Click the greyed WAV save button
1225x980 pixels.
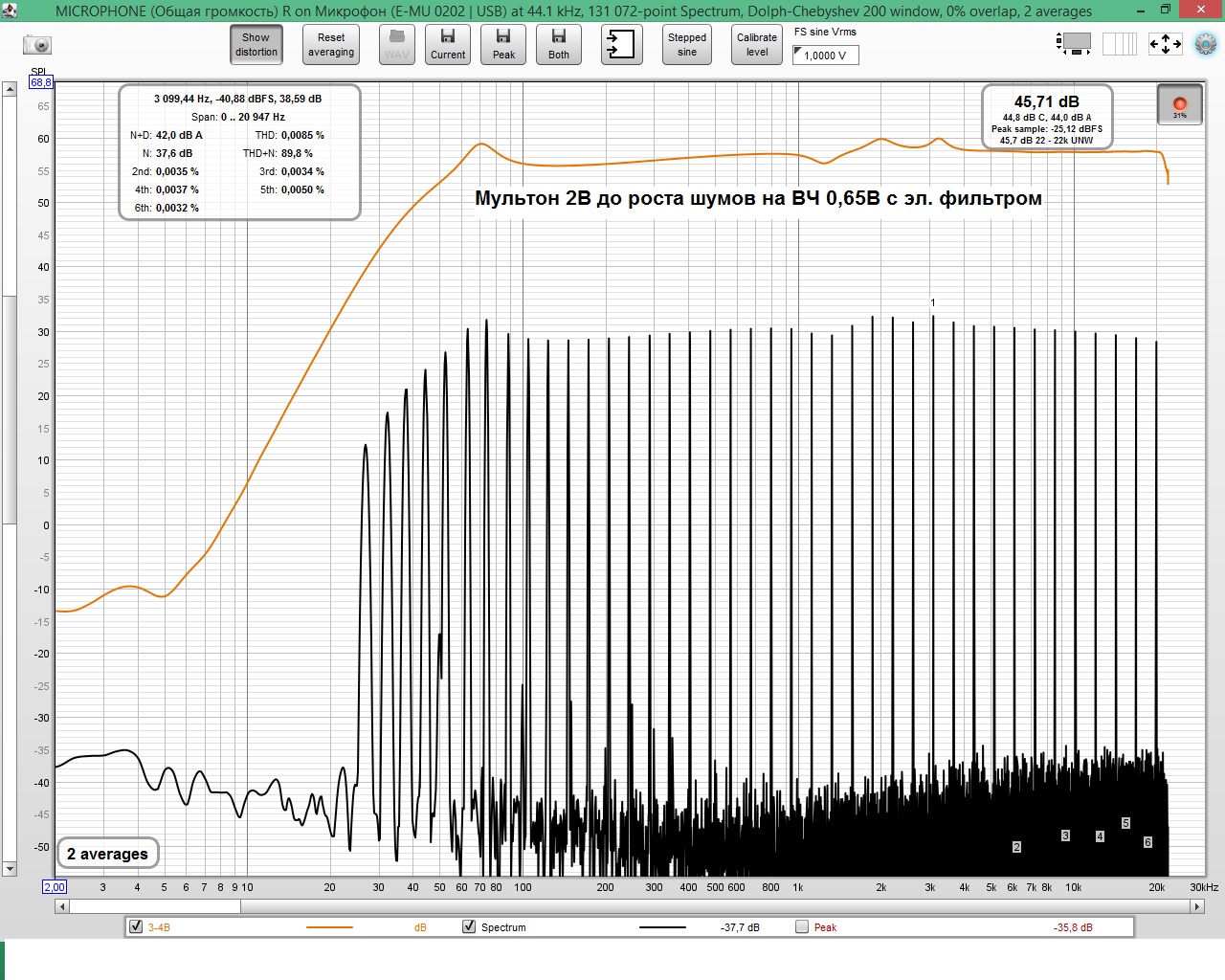point(396,44)
